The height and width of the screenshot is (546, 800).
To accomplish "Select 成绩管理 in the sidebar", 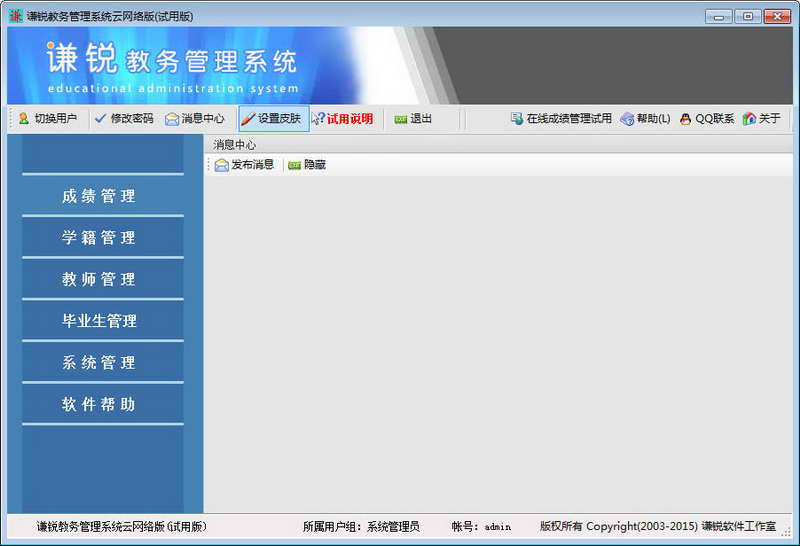I will pyautogui.click(x=98, y=196).
